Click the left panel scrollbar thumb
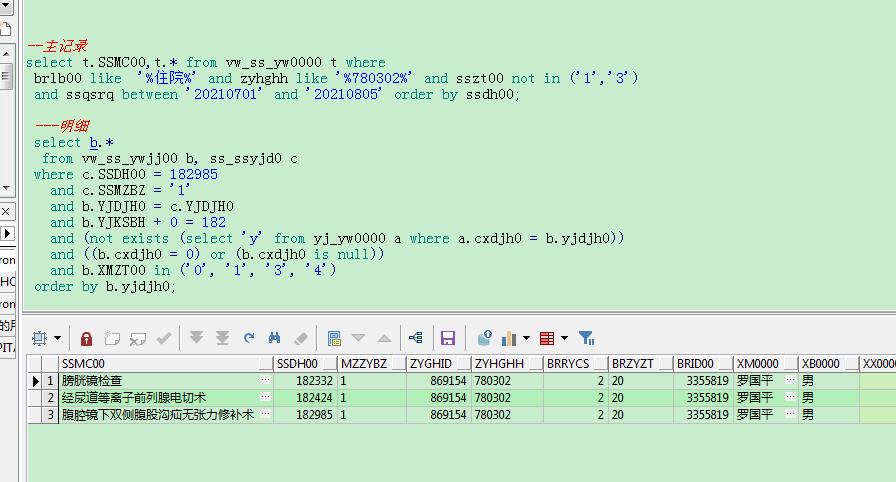 coord(6,76)
